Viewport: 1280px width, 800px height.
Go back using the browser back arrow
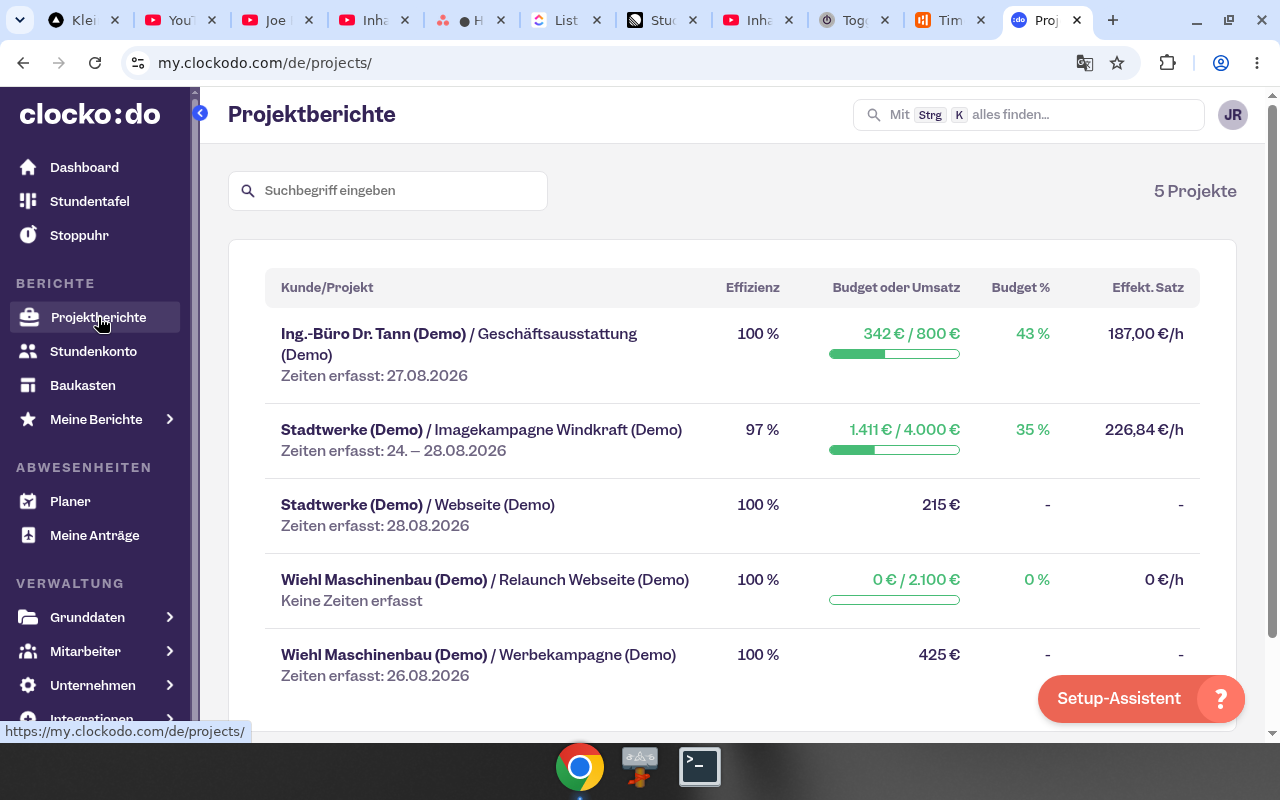[x=23, y=63]
